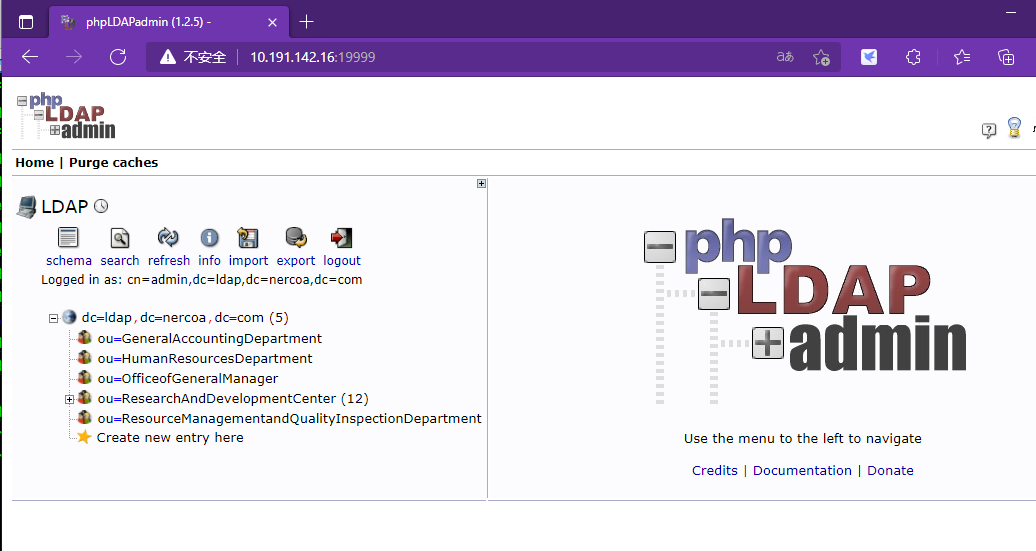This screenshot has height=551, width=1036.
Task: Add page to favorites star icon
Action: coord(821,57)
